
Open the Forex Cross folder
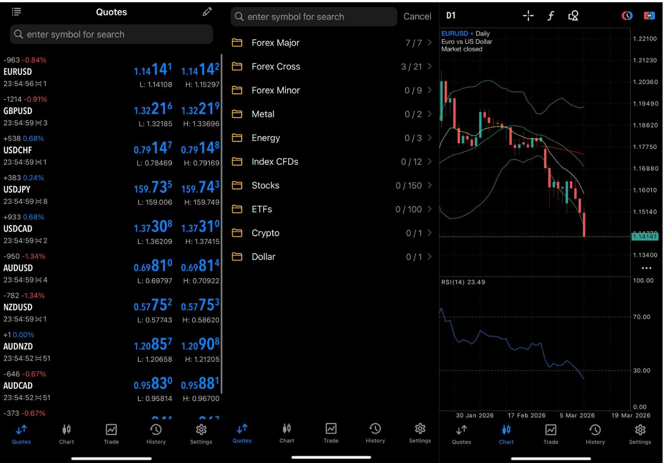(332, 66)
